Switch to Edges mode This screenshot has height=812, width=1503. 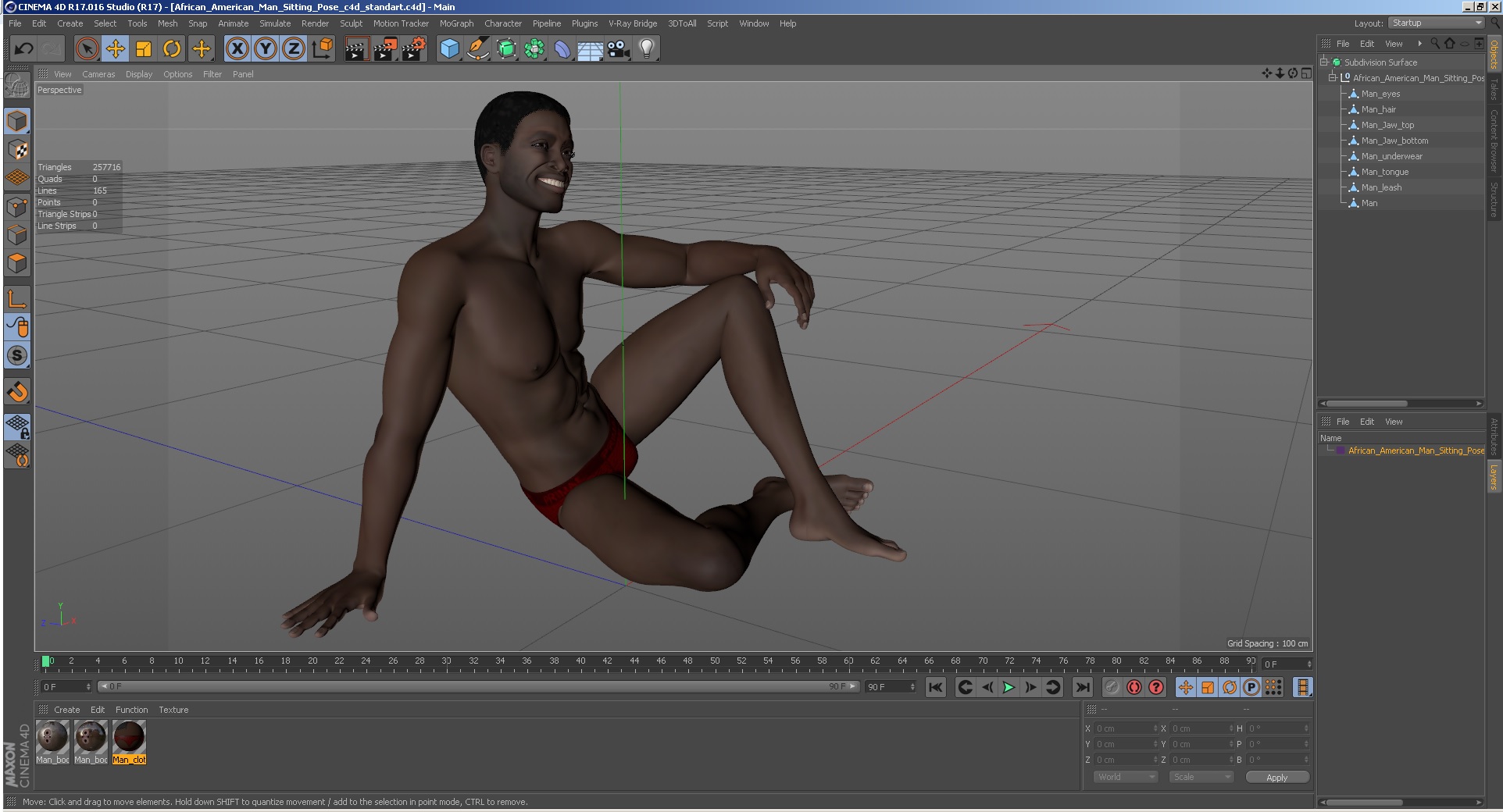click(x=17, y=235)
